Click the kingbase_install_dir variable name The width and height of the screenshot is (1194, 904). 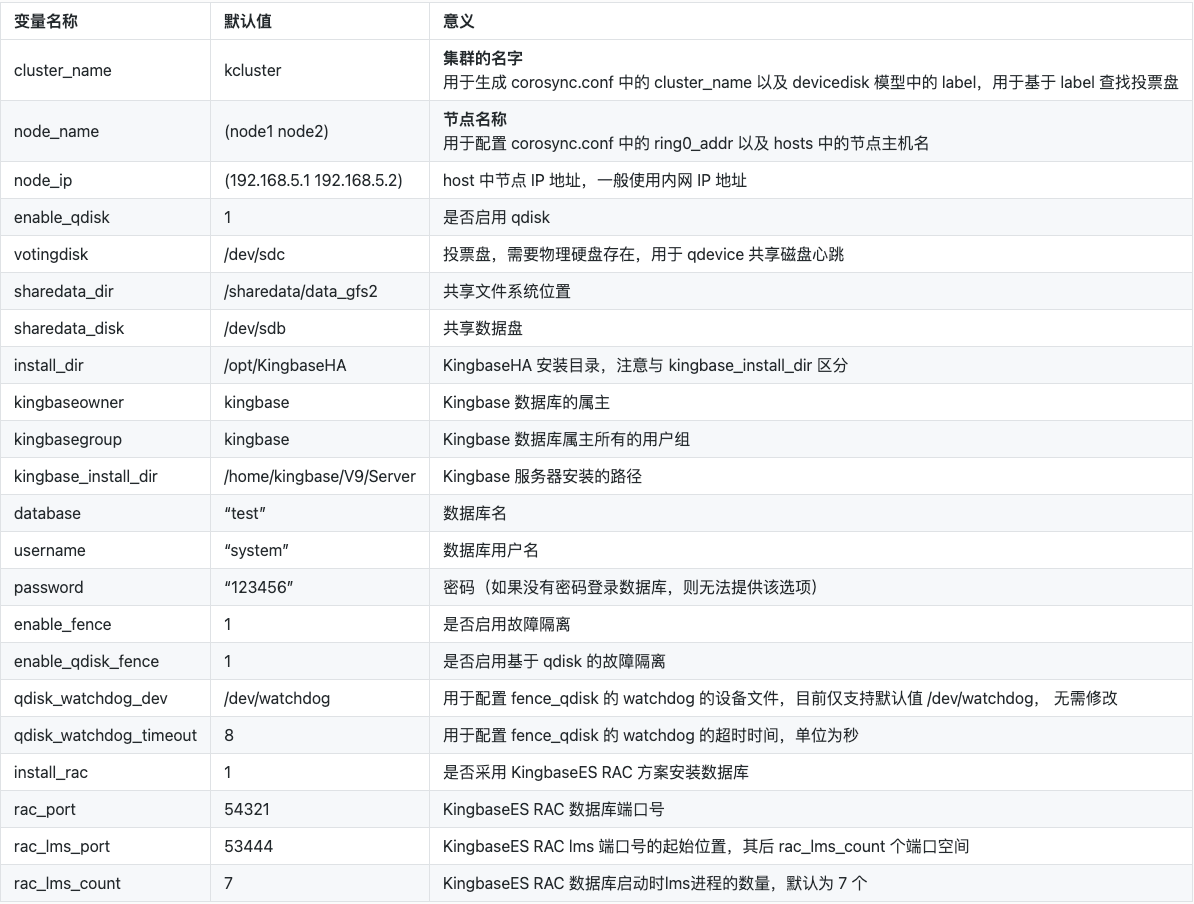point(85,477)
